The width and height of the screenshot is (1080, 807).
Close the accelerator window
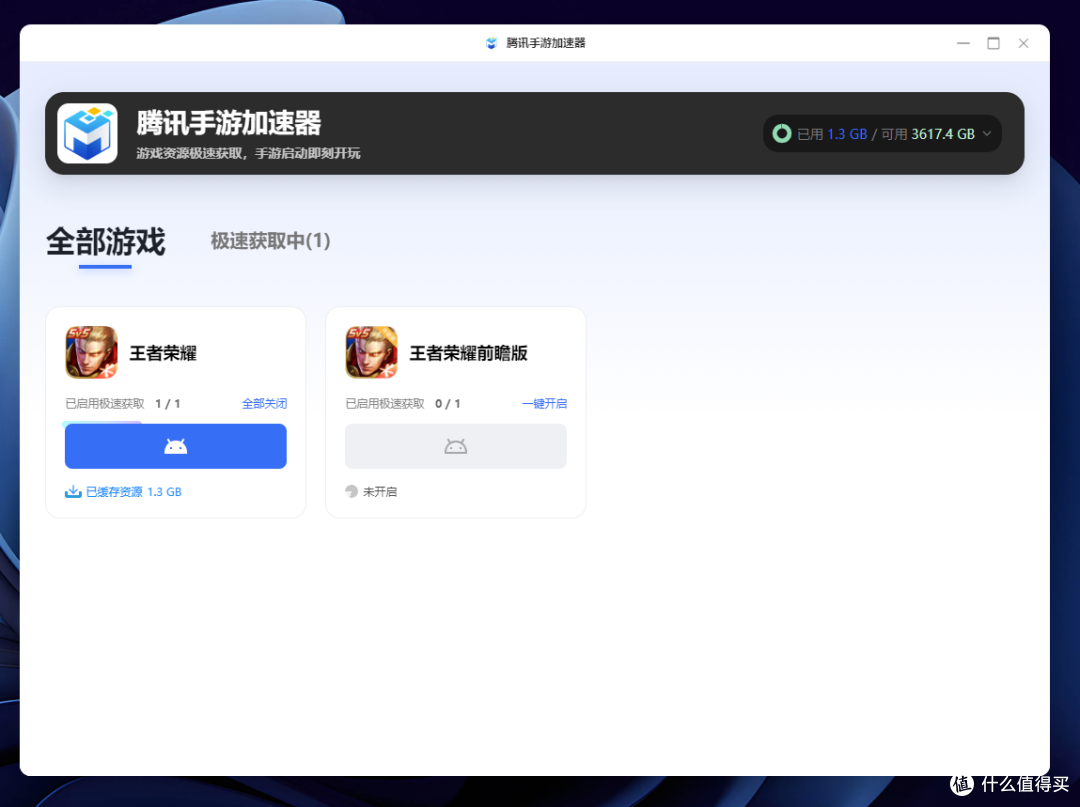coord(1024,43)
